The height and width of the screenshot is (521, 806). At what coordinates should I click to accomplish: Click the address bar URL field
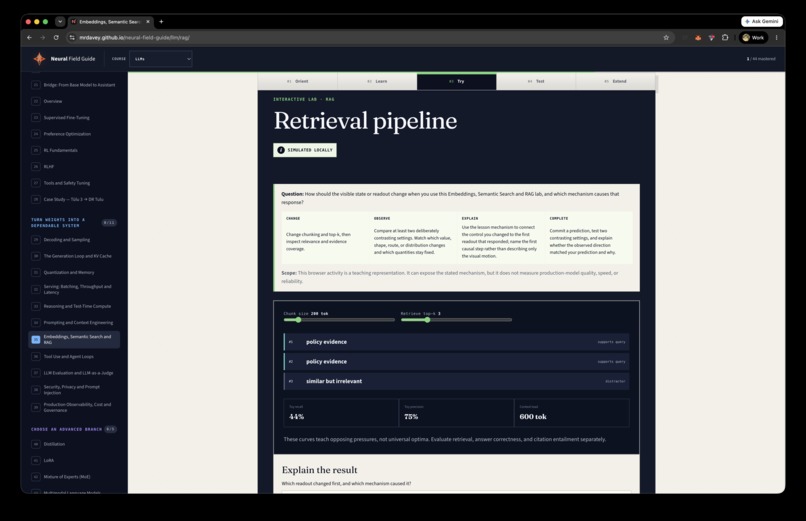368,38
